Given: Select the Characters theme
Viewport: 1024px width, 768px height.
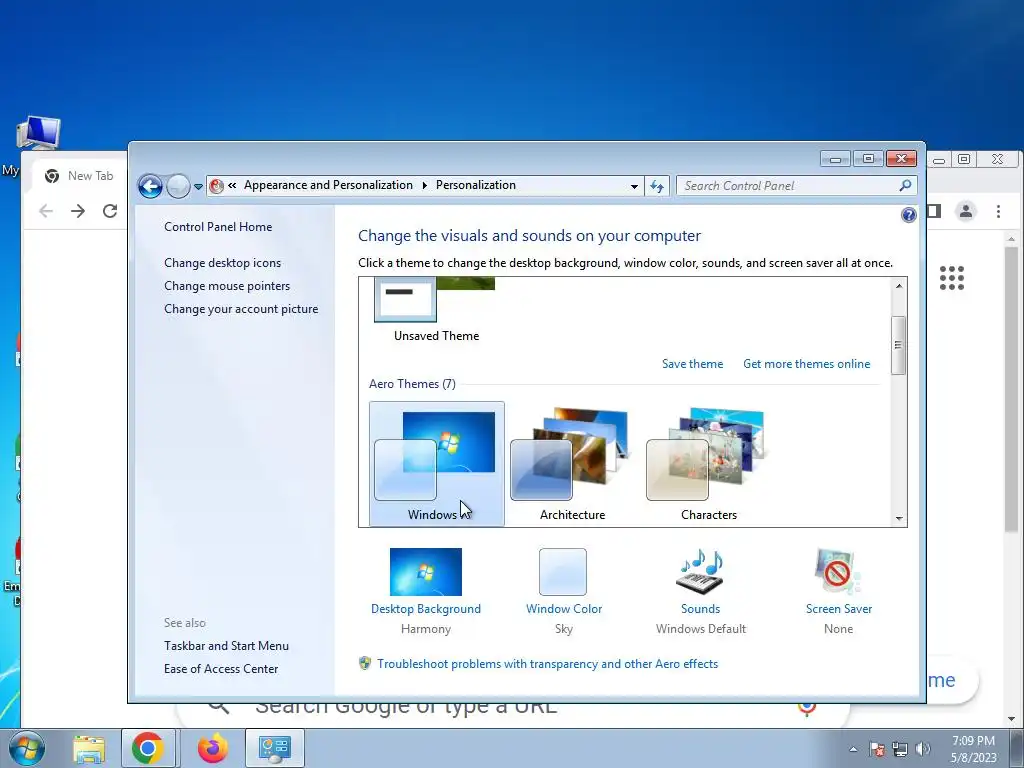Looking at the screenshot, I should (708, 464).
